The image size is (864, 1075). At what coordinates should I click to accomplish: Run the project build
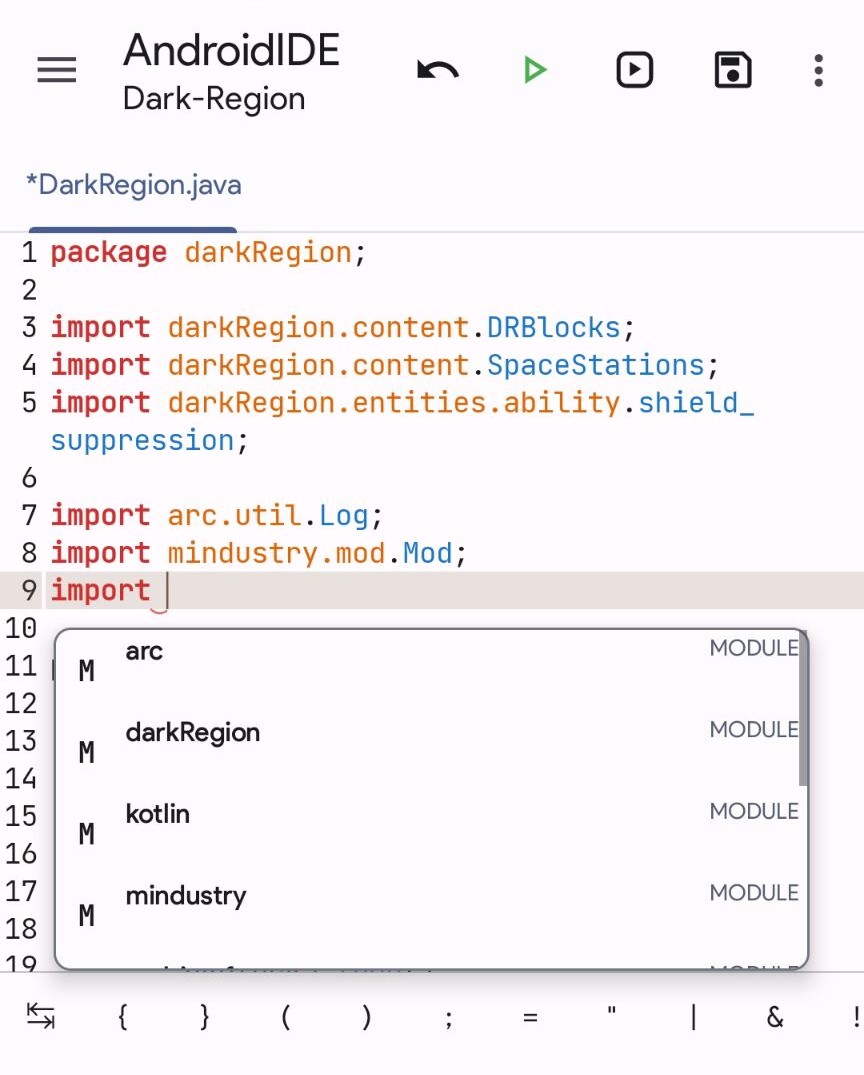click(535, 69)
